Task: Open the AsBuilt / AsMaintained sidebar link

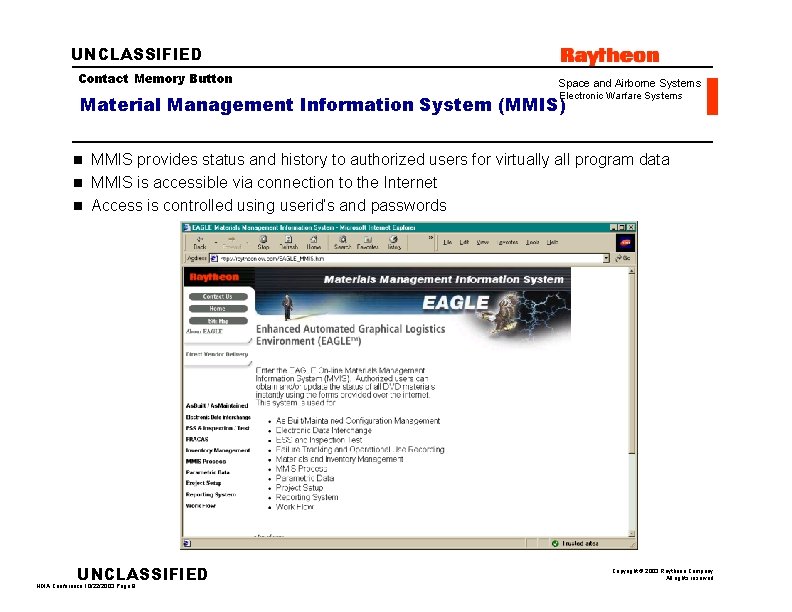Action: pos(217,406)
